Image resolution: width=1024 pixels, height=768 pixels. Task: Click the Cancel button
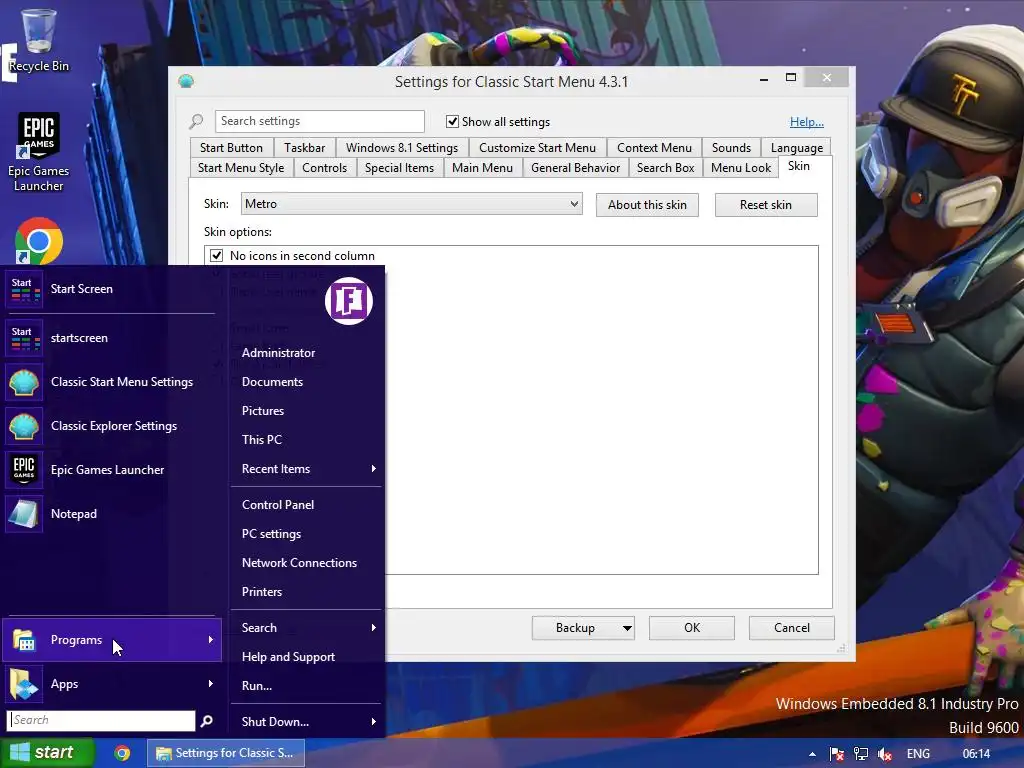(792, 628)
